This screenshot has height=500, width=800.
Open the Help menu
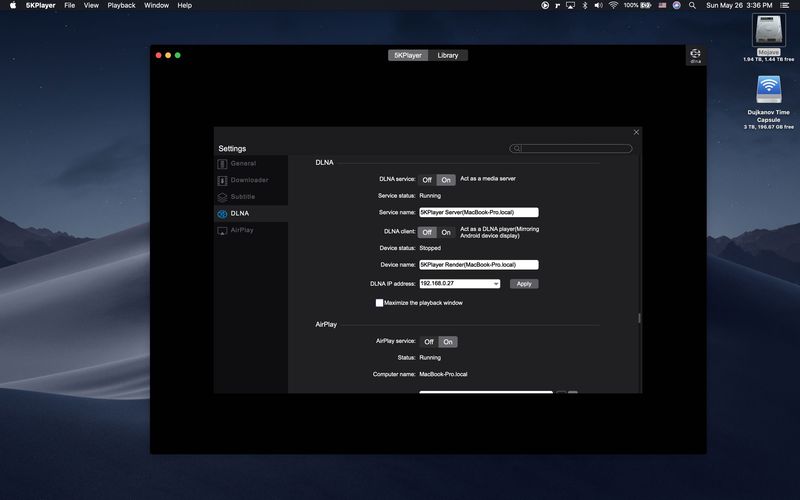(185, 5)
